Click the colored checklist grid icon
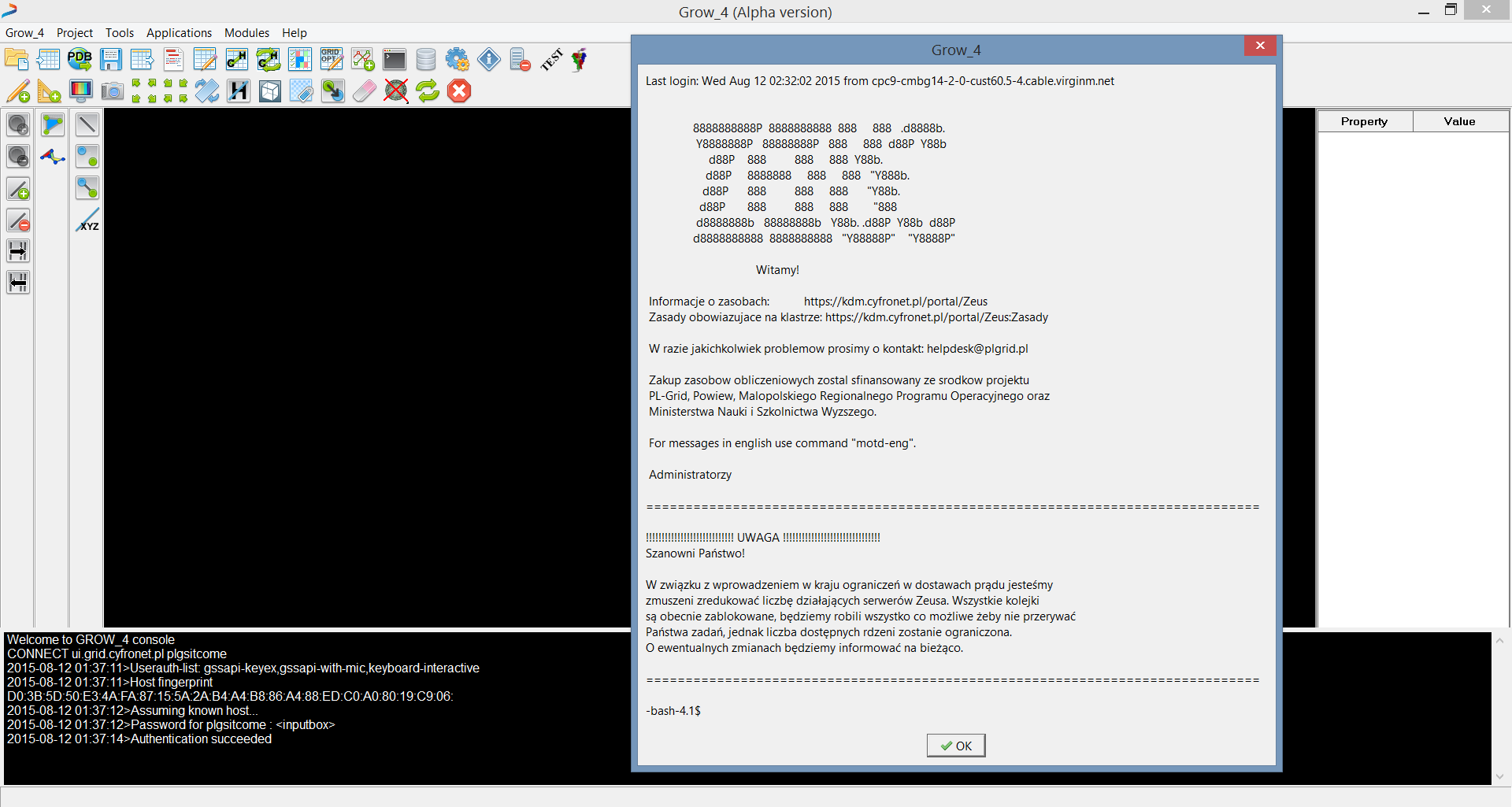 [x=300, y=60]
